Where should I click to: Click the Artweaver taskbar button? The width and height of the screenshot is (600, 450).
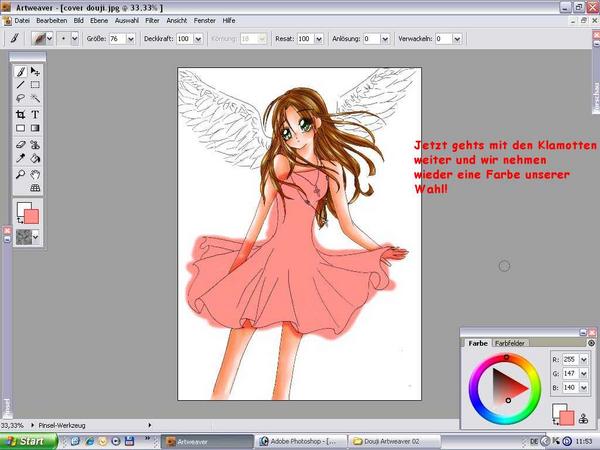point(207,442)
